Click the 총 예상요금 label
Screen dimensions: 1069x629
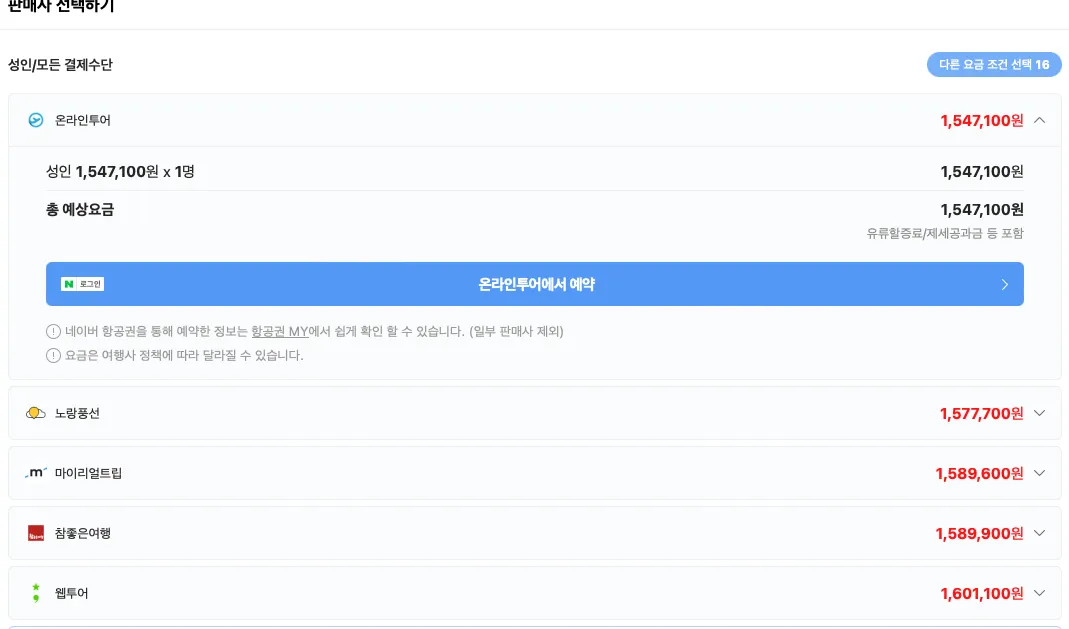pos(80,209)
